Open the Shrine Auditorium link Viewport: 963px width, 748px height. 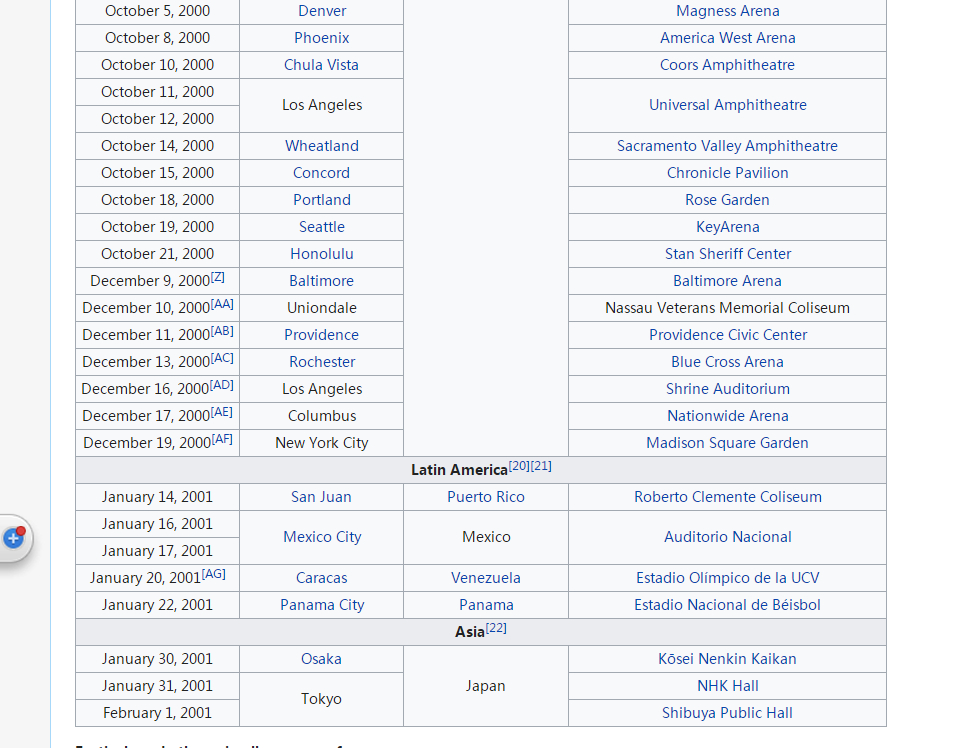click(x=728, y=389)
